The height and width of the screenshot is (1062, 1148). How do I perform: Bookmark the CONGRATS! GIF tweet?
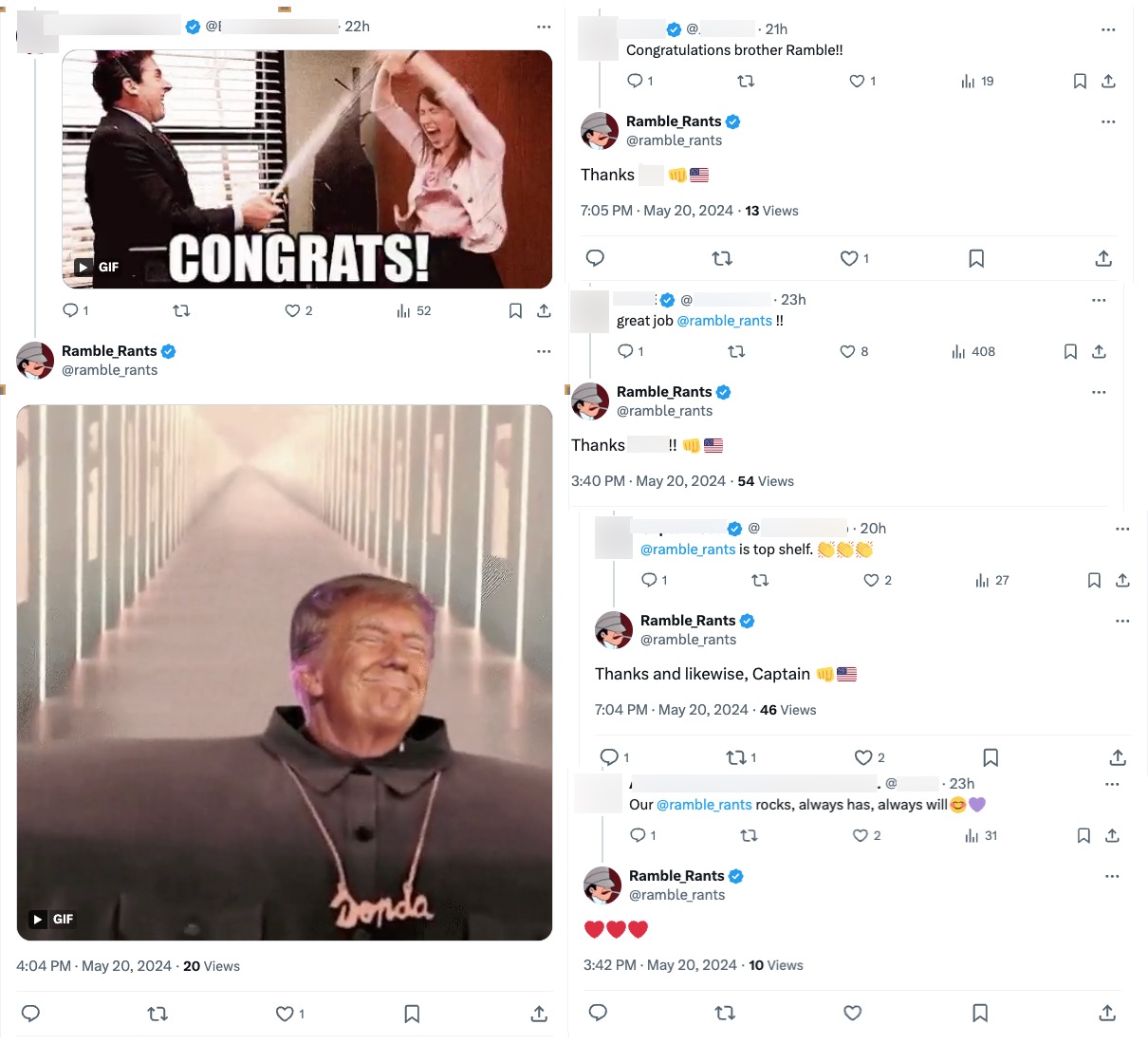(x=515, y=310)
